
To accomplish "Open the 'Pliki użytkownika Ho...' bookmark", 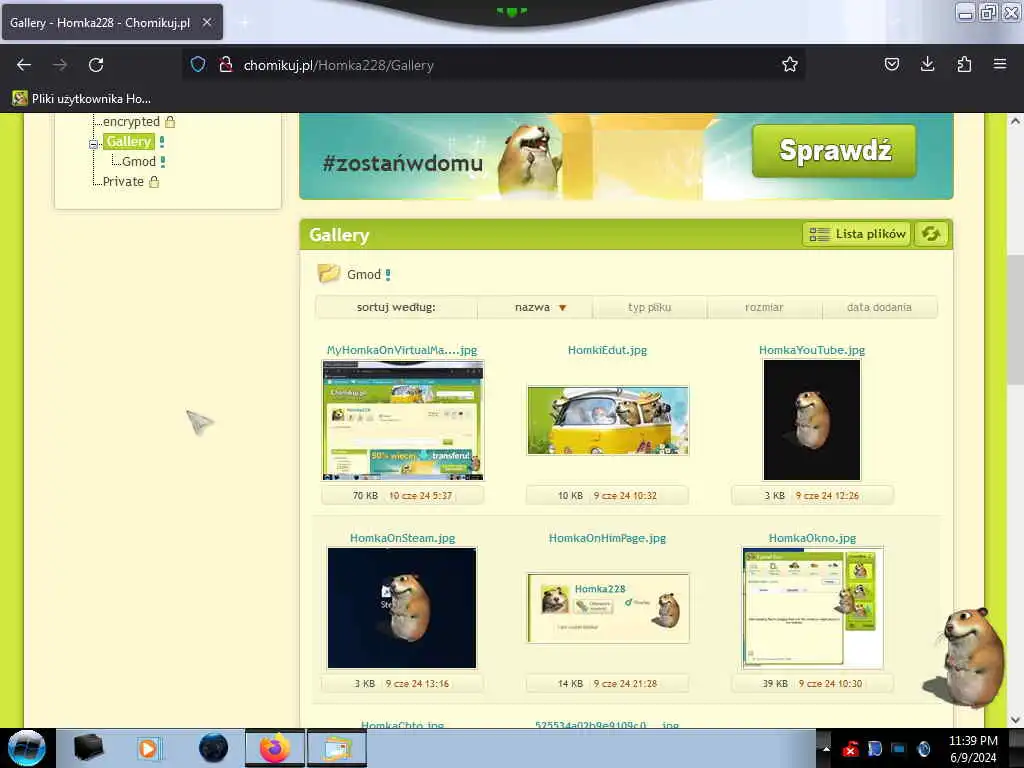I will coord(82,99).
